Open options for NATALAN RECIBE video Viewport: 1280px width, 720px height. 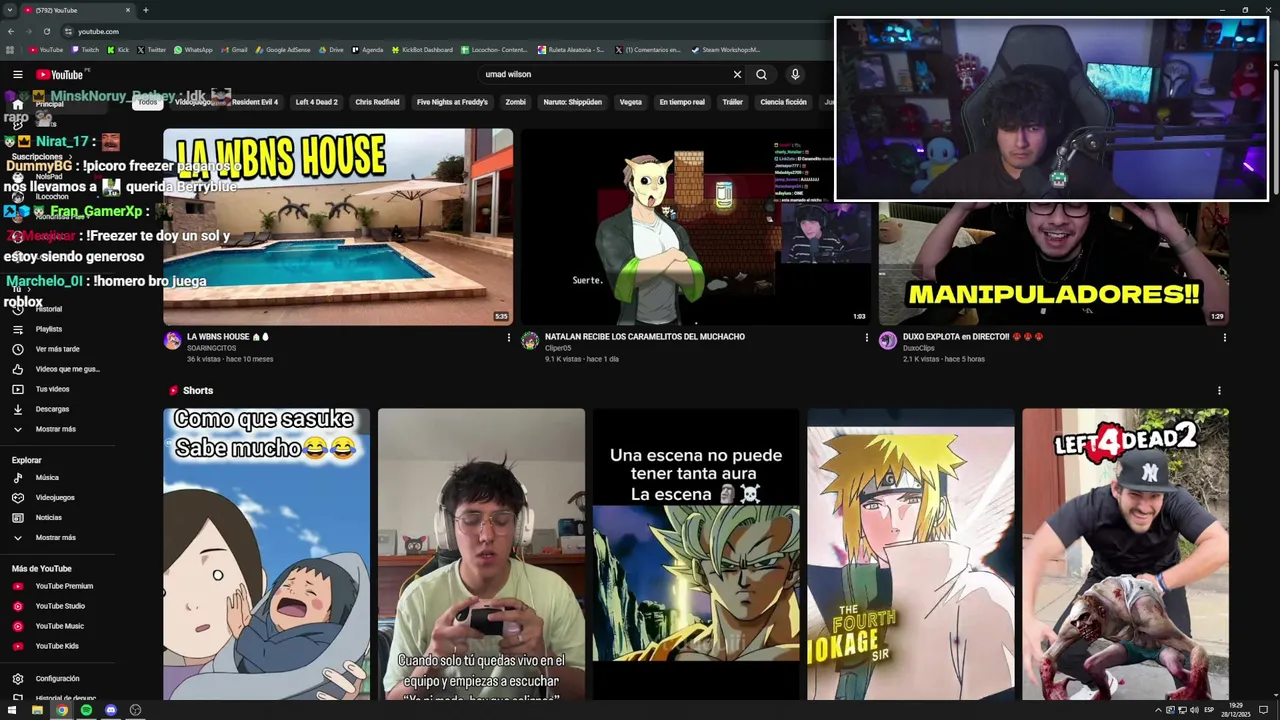(x=866, y=338)
